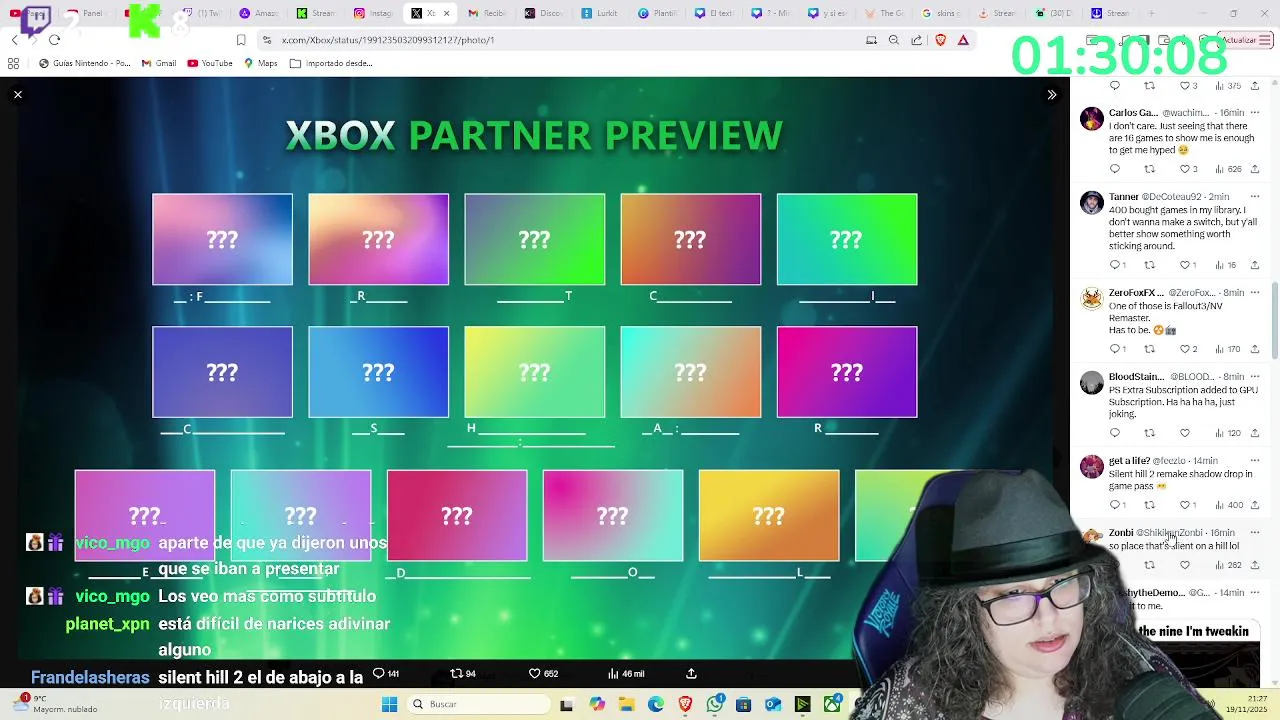Image resolution: width=1280 pixels, height=720 pixels.
Task: Collapse the replies sidebar using double chevron
Action: [1051, 94]
